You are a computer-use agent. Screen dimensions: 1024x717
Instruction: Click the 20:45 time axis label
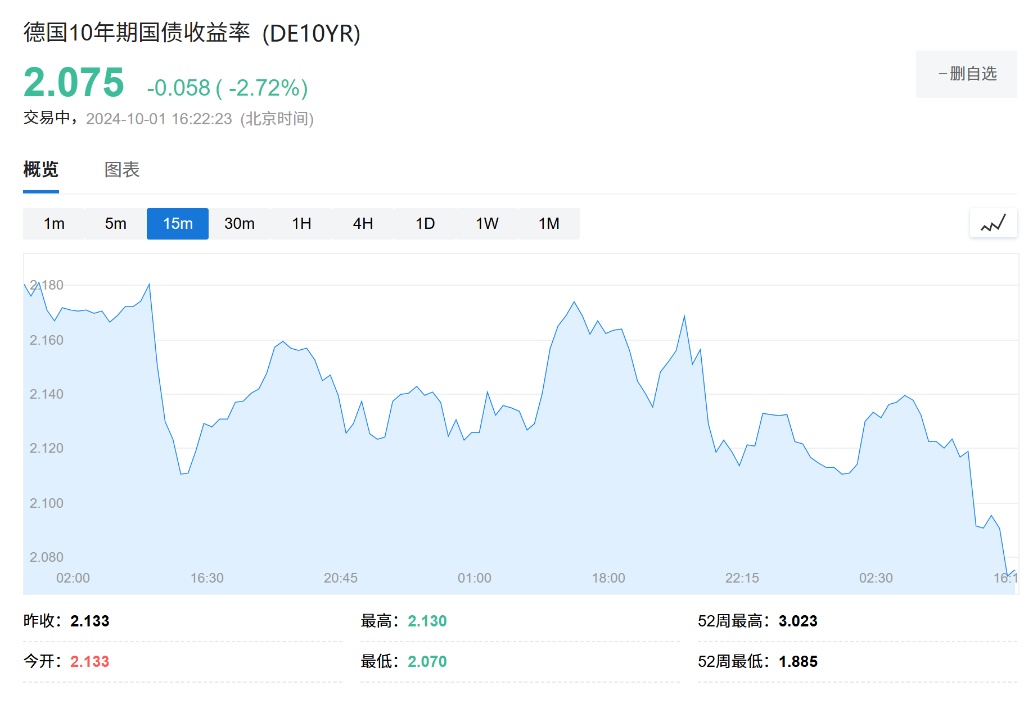click(x=340, y=578)
